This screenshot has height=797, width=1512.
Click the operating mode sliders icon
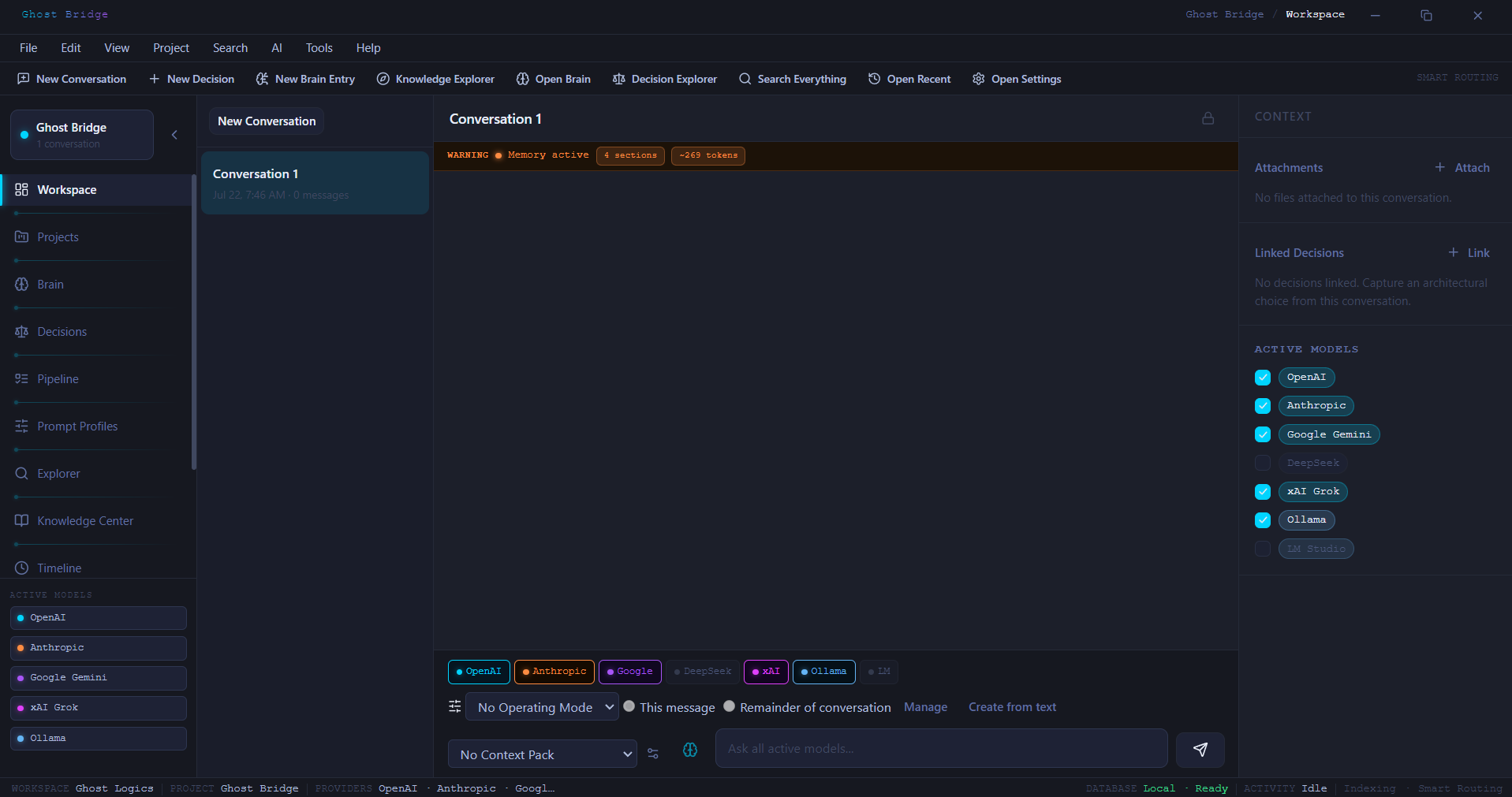coord(455,706)
